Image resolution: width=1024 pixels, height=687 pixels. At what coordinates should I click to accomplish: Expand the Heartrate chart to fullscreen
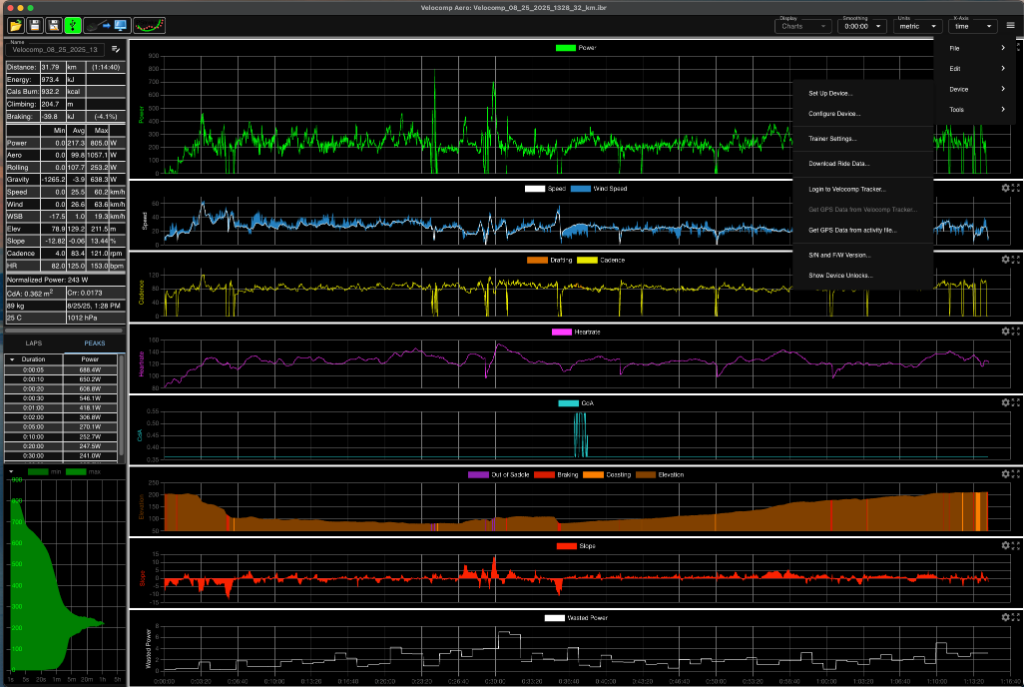coord(1016,331)
